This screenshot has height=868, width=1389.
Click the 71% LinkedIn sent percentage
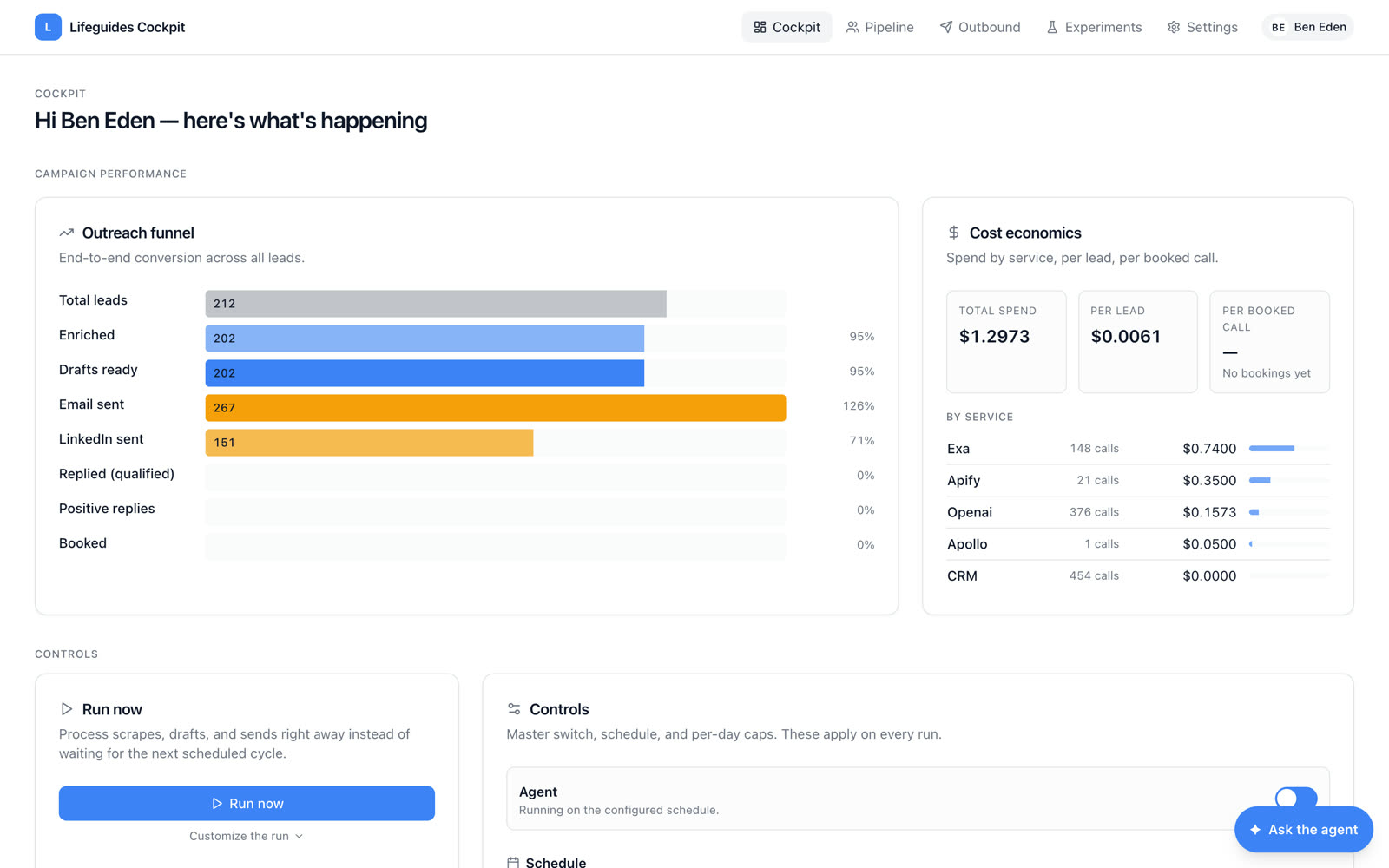point(862,441)
